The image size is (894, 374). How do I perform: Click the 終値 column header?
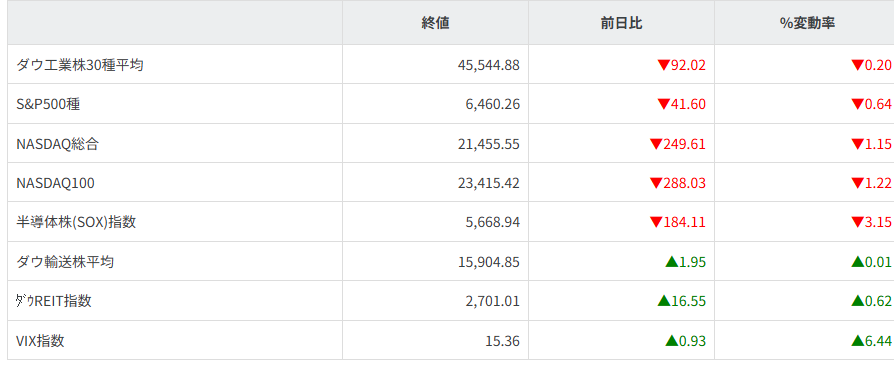click(436, 23)
